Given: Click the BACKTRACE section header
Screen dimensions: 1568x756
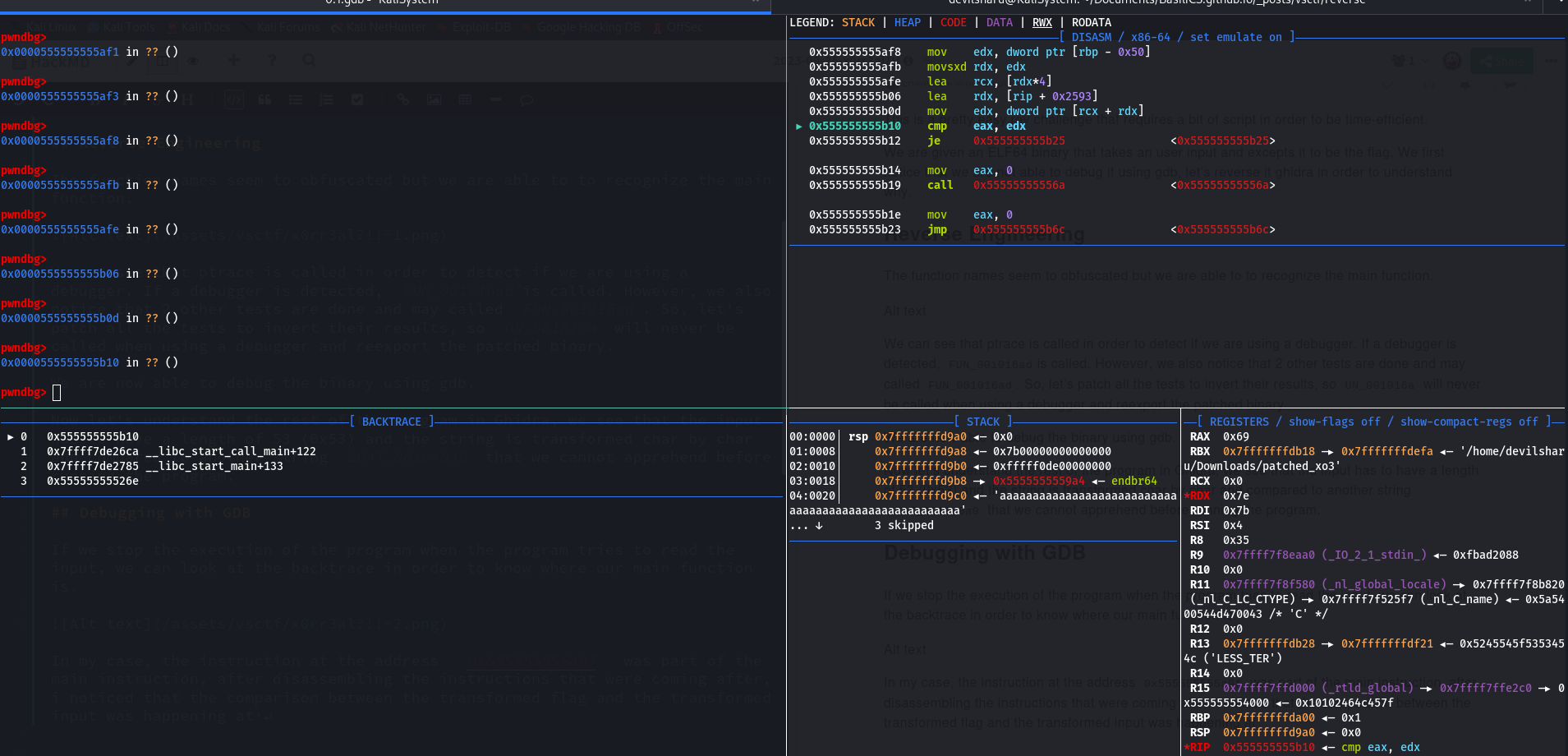Looking at the screenshot, I should click(392, 422).
